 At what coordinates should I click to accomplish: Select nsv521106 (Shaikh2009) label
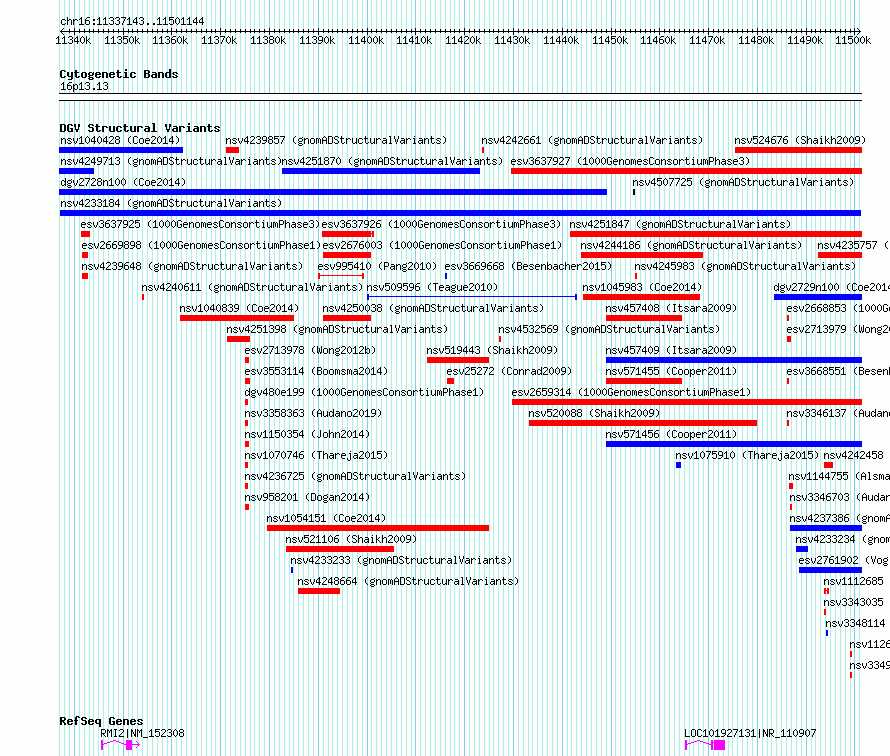[351, 539]
